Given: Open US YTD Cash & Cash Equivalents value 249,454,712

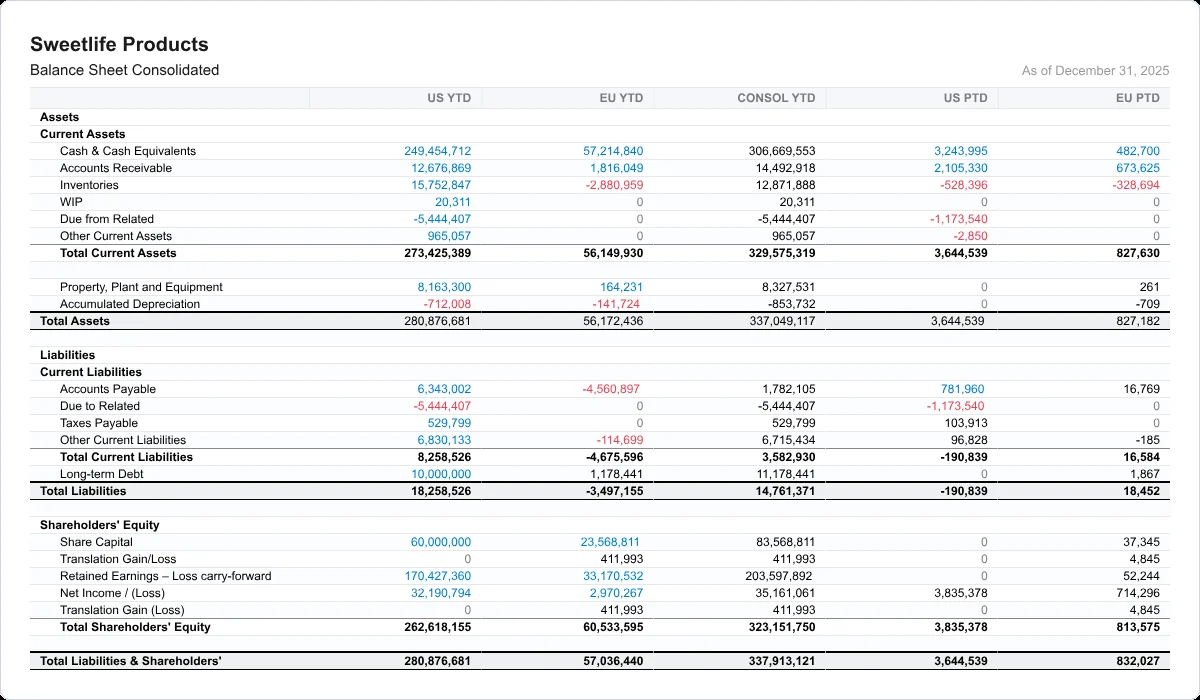Looking at the screenshot, I should [x=438, y=151].
